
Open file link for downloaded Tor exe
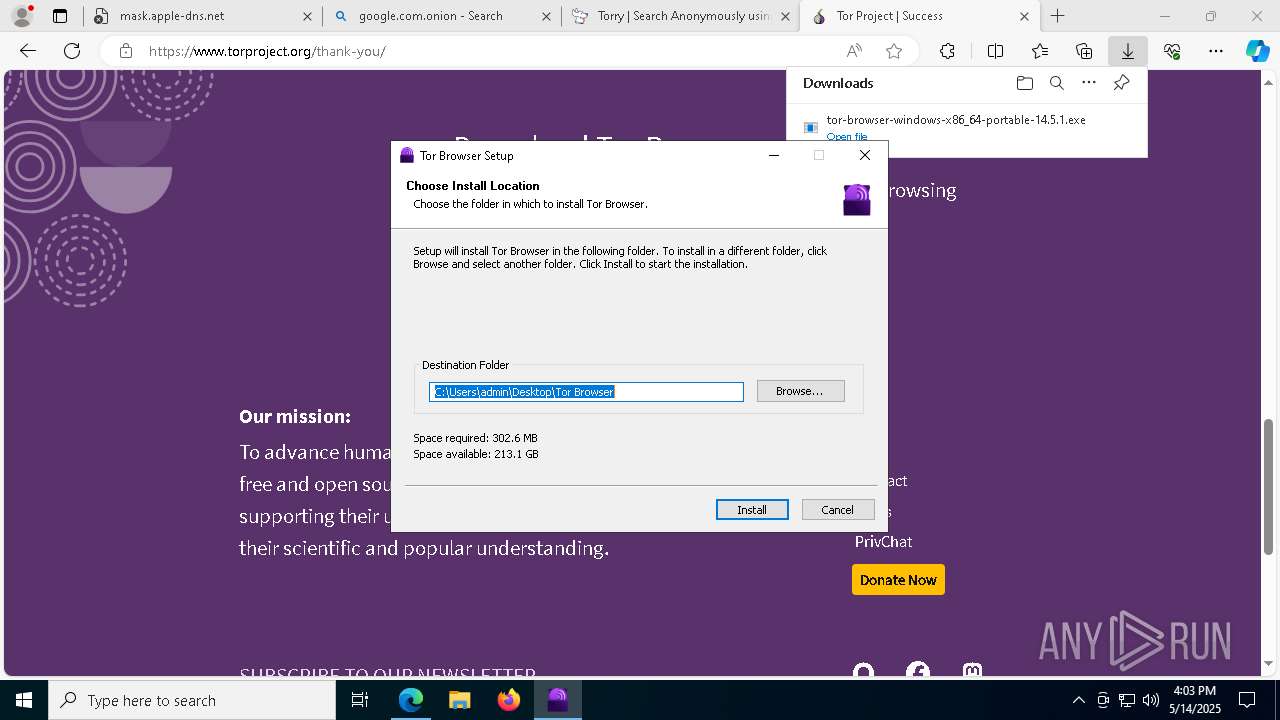point(847,137)
